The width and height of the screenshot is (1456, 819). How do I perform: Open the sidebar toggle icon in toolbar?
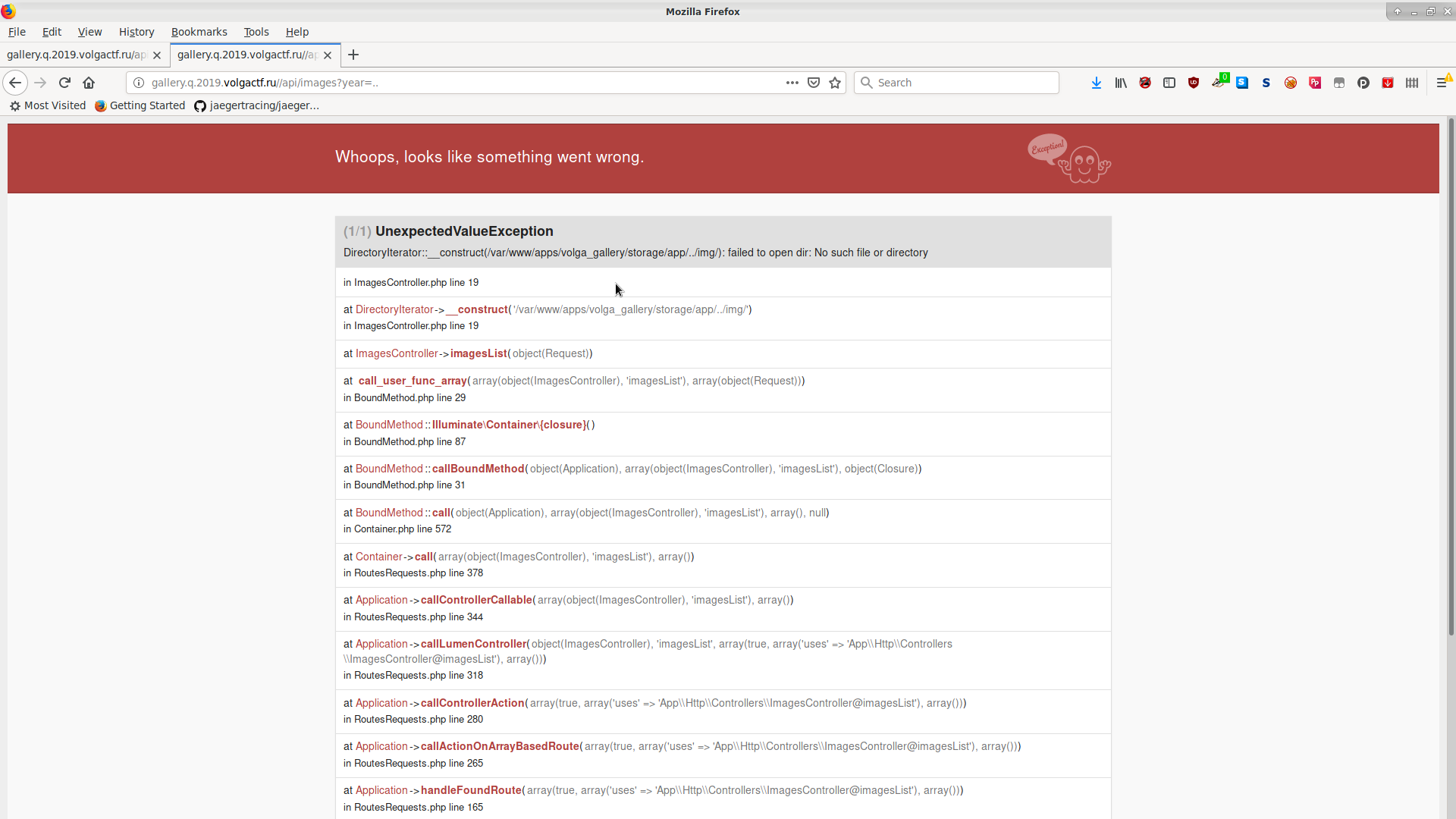coord(1169,83)
